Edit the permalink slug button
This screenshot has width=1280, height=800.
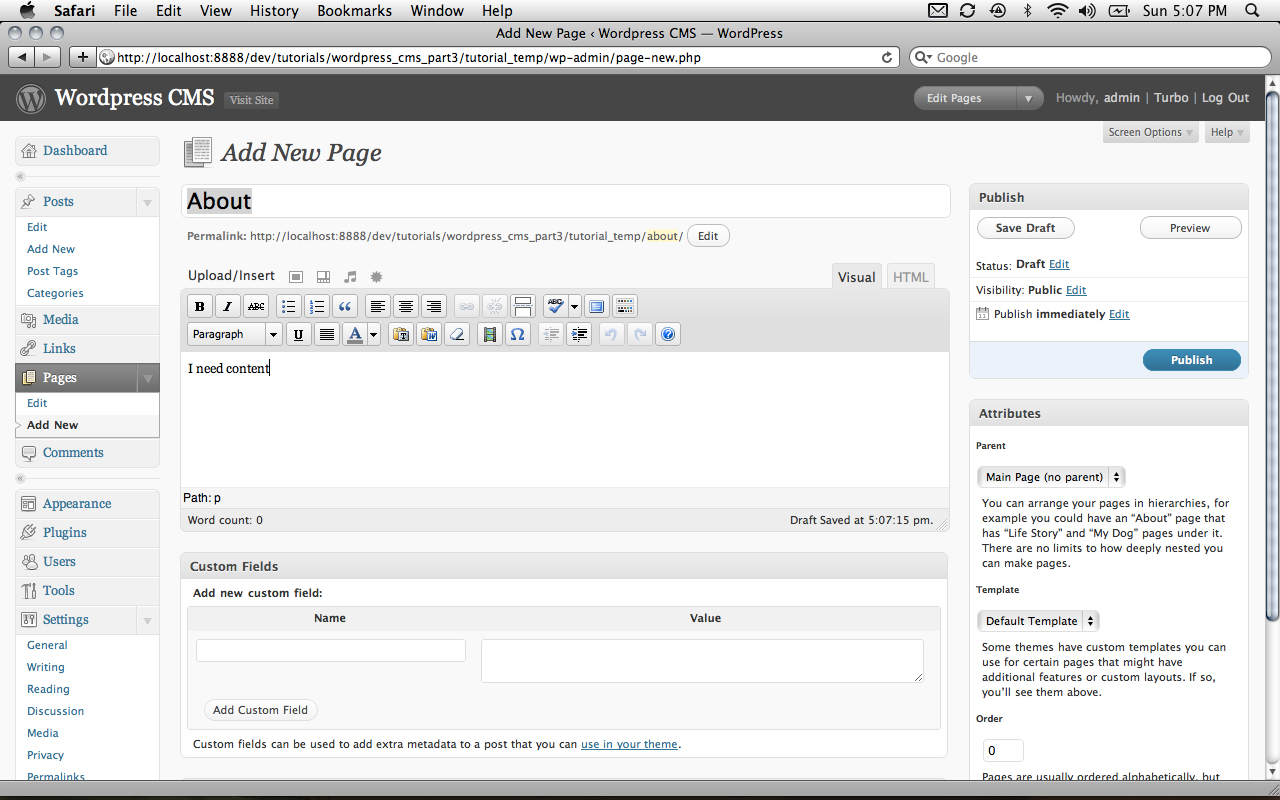click(708, 236)
